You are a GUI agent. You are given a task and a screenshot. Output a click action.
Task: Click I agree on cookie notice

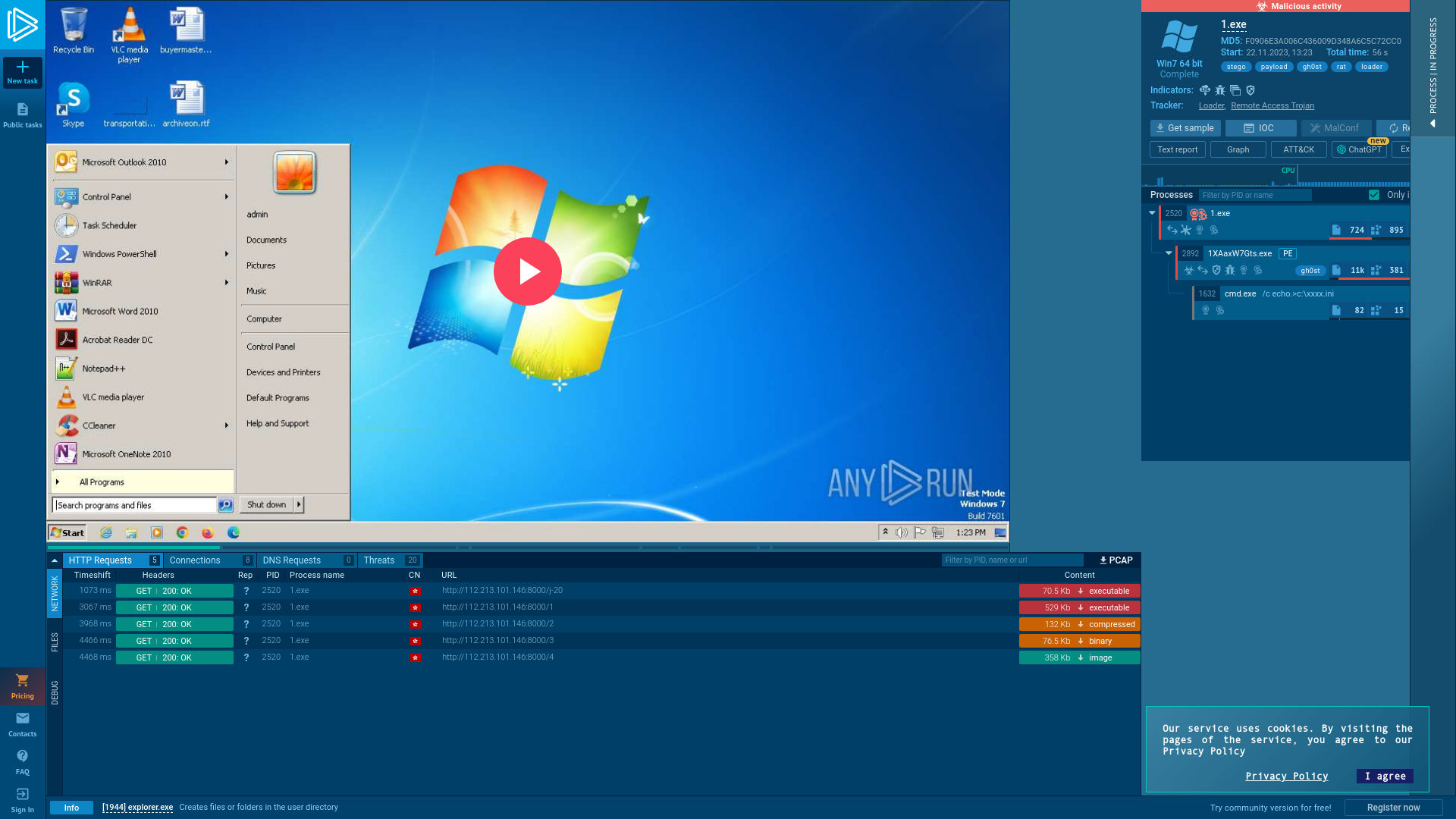tap(1385, 776)
